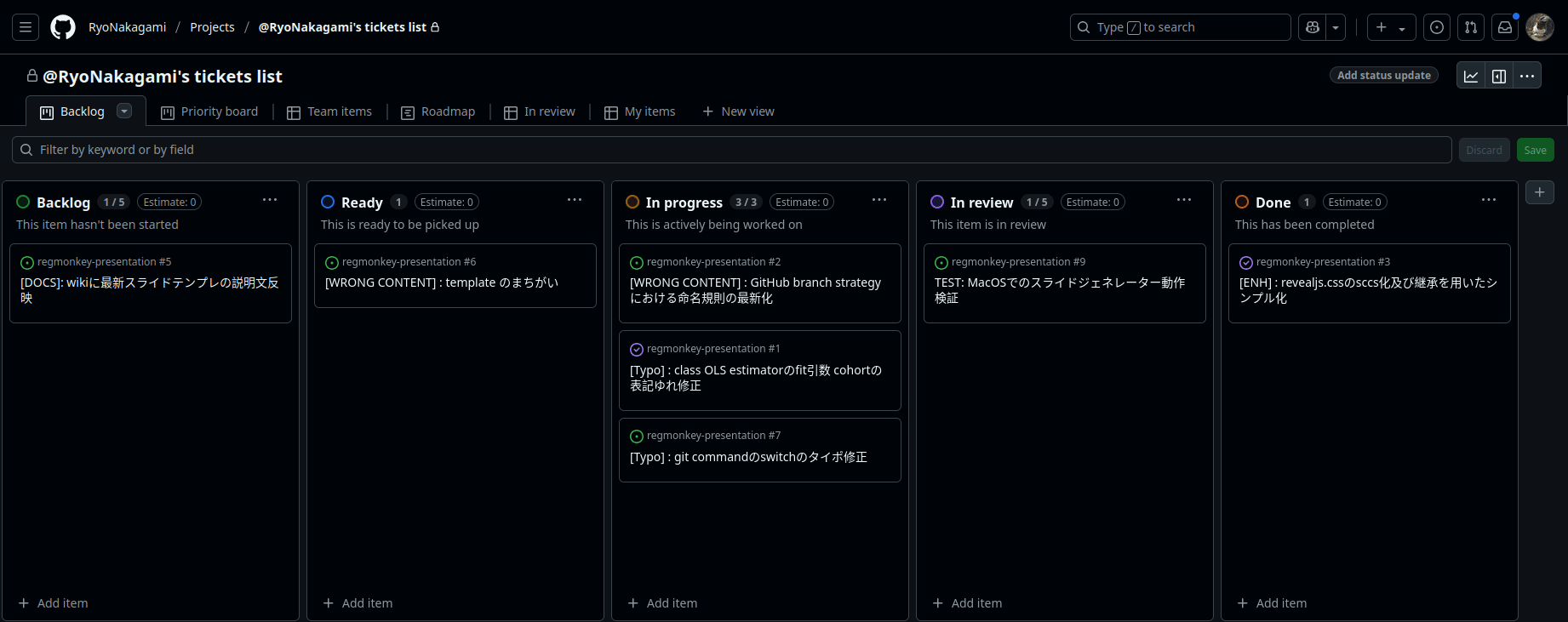
Task: Open the notifications inbox icon
Action: [x=1505, y=27]
